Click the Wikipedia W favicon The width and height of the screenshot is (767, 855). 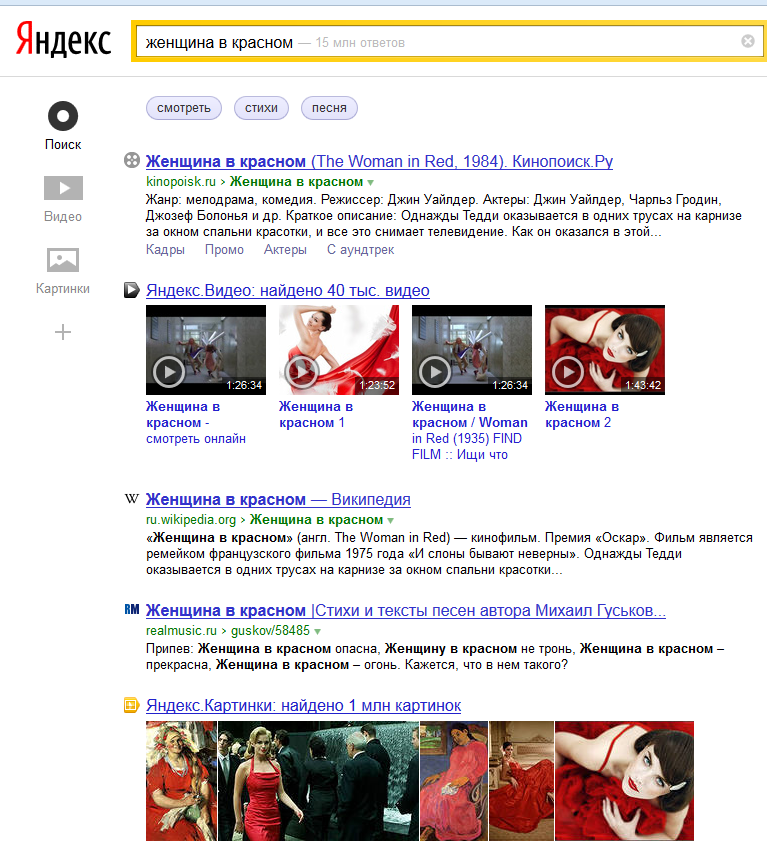click(x=131, y=498)
